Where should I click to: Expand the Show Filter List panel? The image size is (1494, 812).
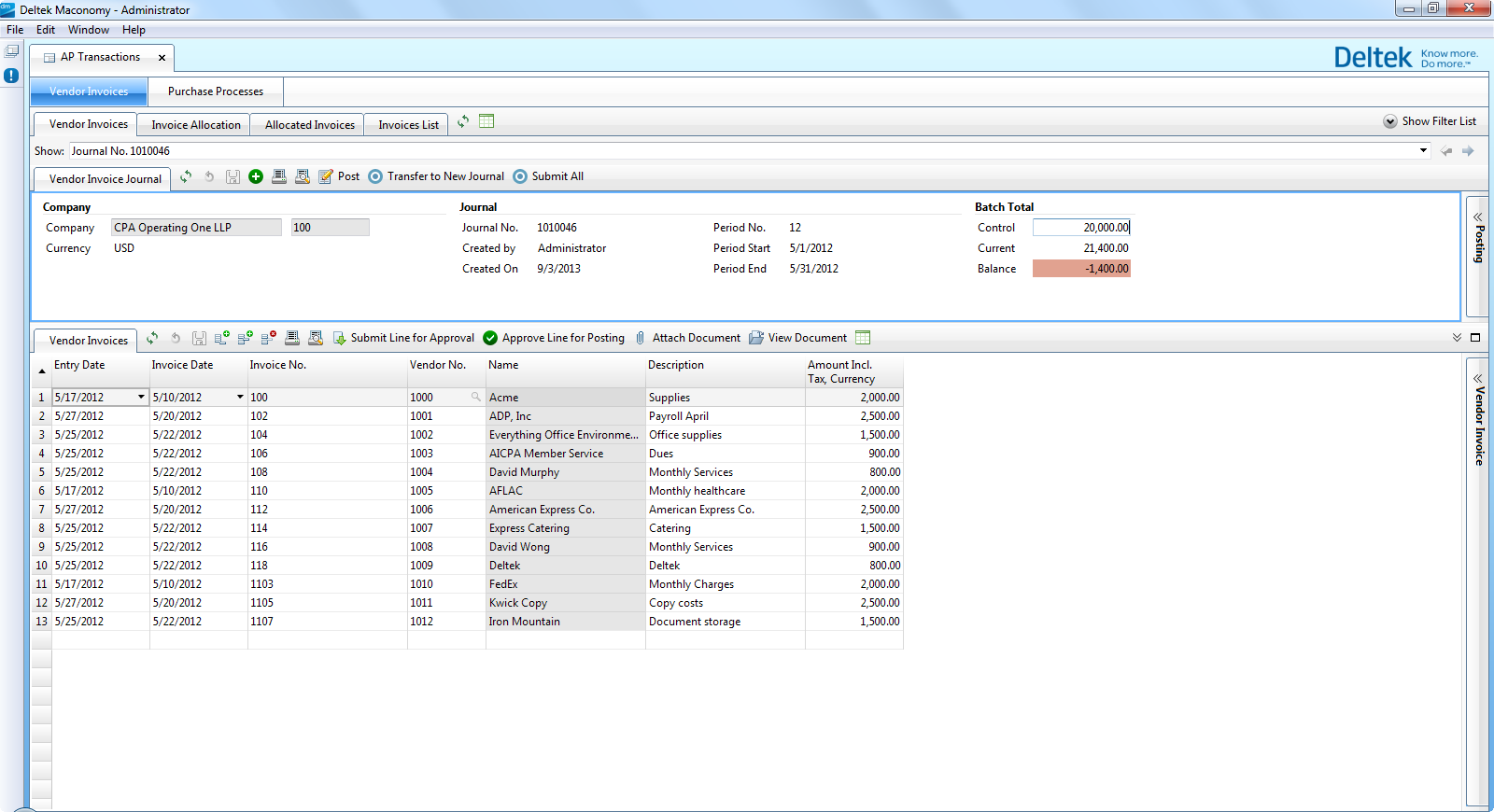click(x=1430, y=121)
